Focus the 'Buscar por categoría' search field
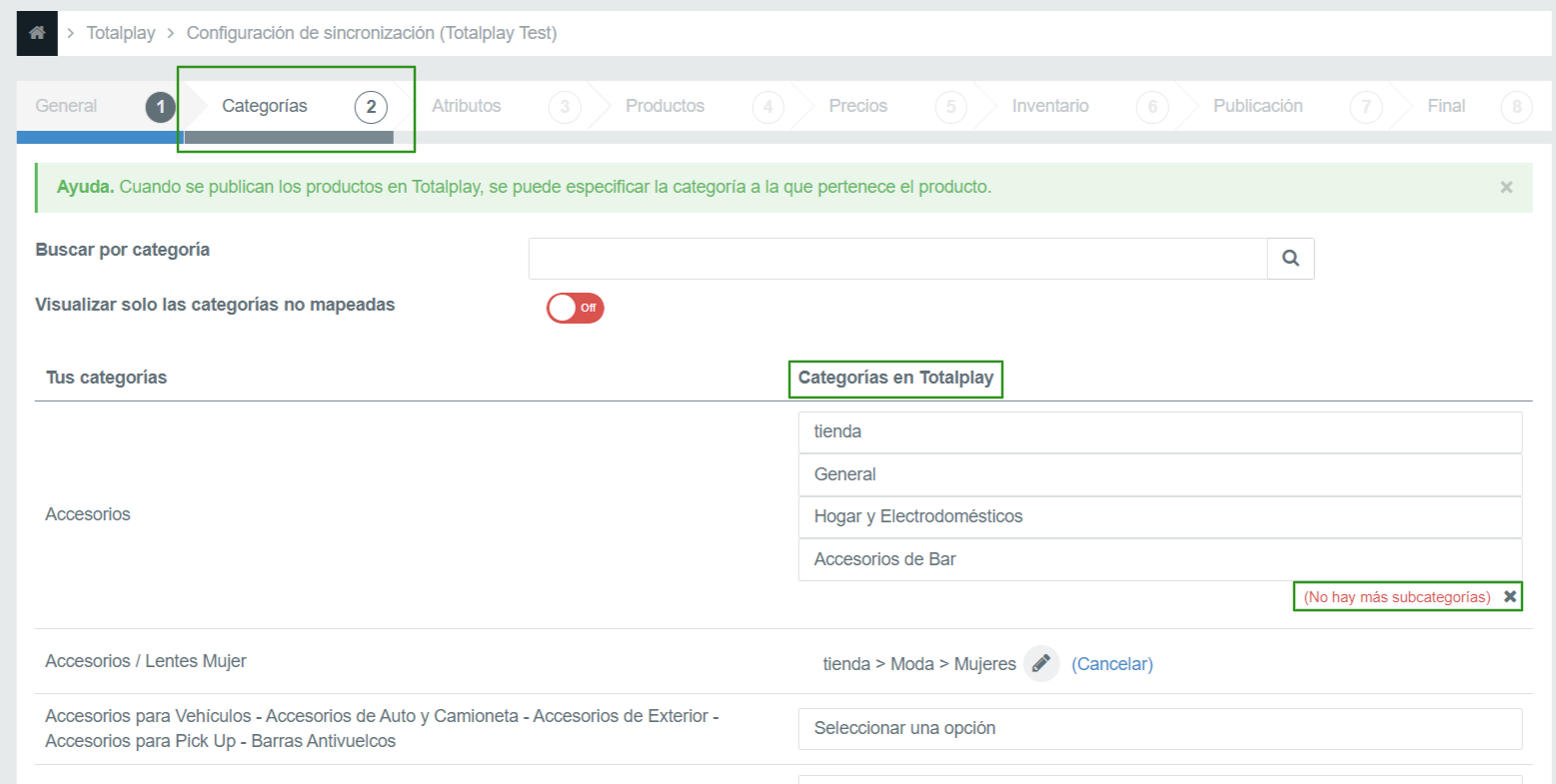The width and height of the screenshot is (1556, 784). point(897,259)
